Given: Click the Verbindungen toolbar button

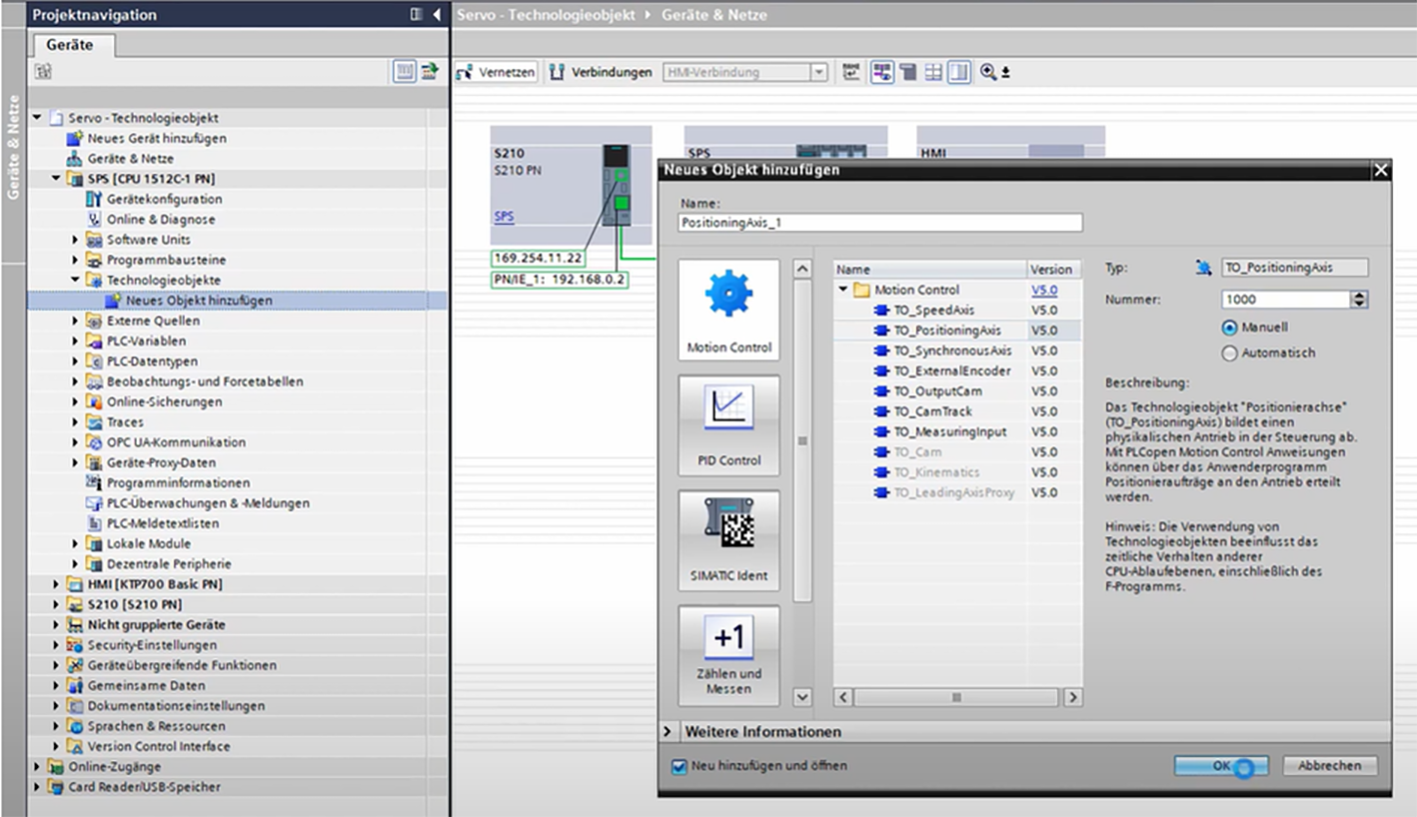Looking at the screenshot, I should [601, 72].
